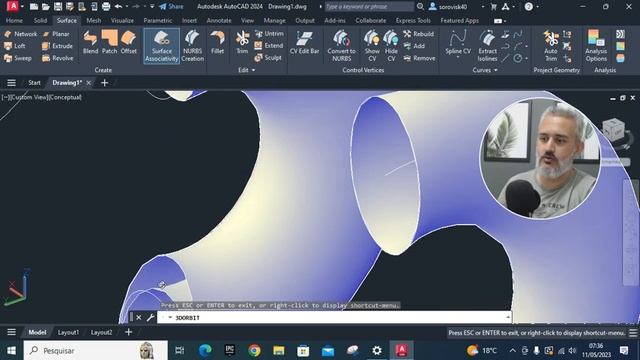Screen dimensions: 640x360
Task: Start the Patch surface tool
Action: click(109, 42)
